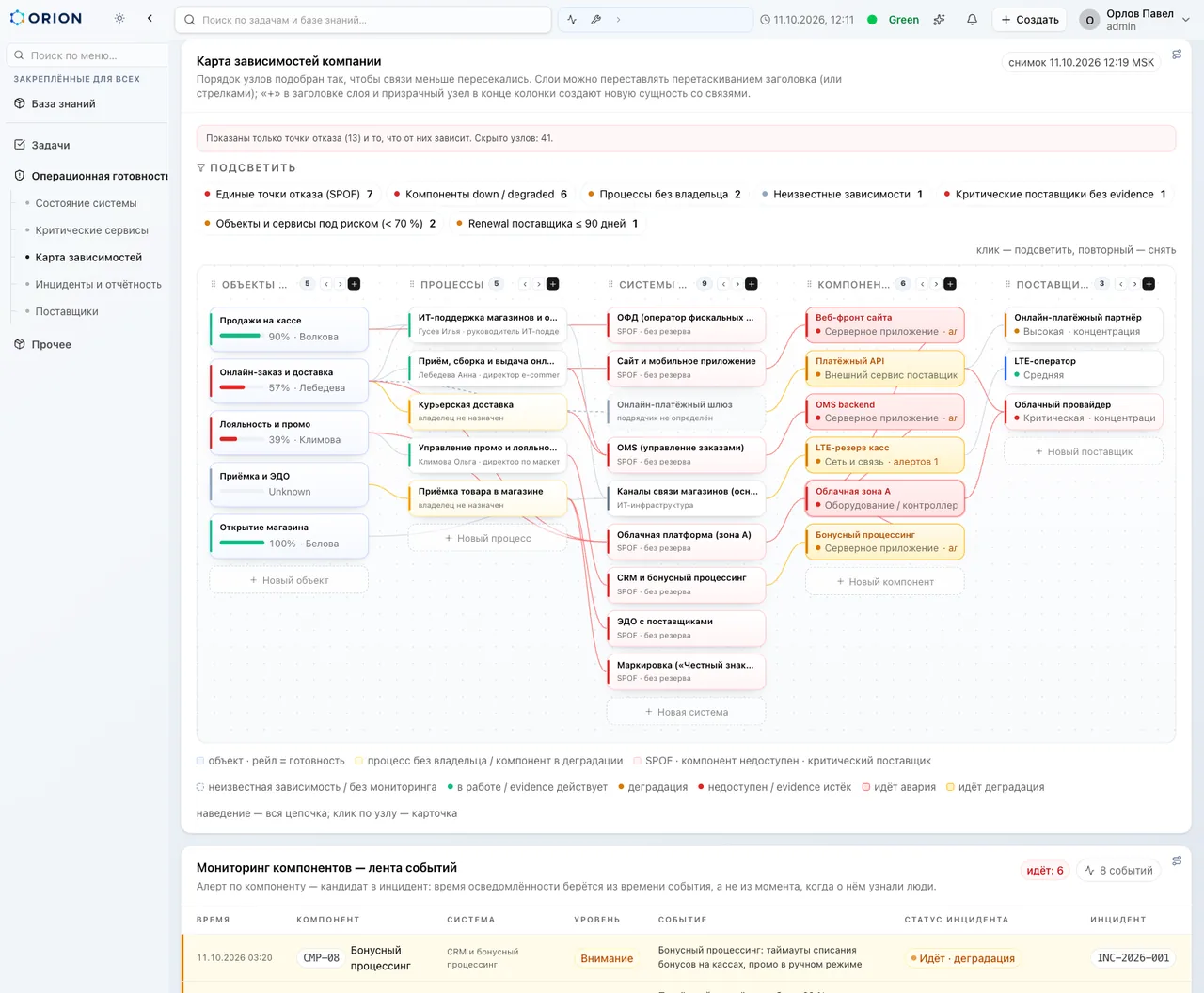Open the Продажи на кассе node card

tap(289, 328)
